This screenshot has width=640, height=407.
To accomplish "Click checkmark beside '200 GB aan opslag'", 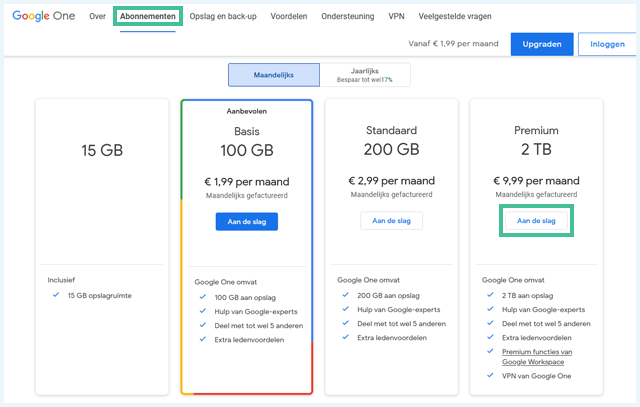I will [x=346, y=295].
